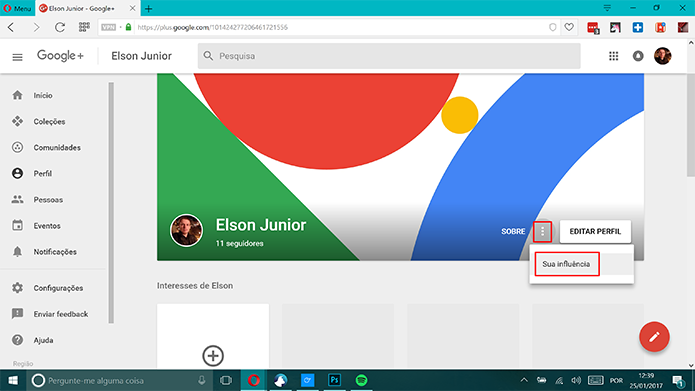Open network icon in tray

pos(559,380)
